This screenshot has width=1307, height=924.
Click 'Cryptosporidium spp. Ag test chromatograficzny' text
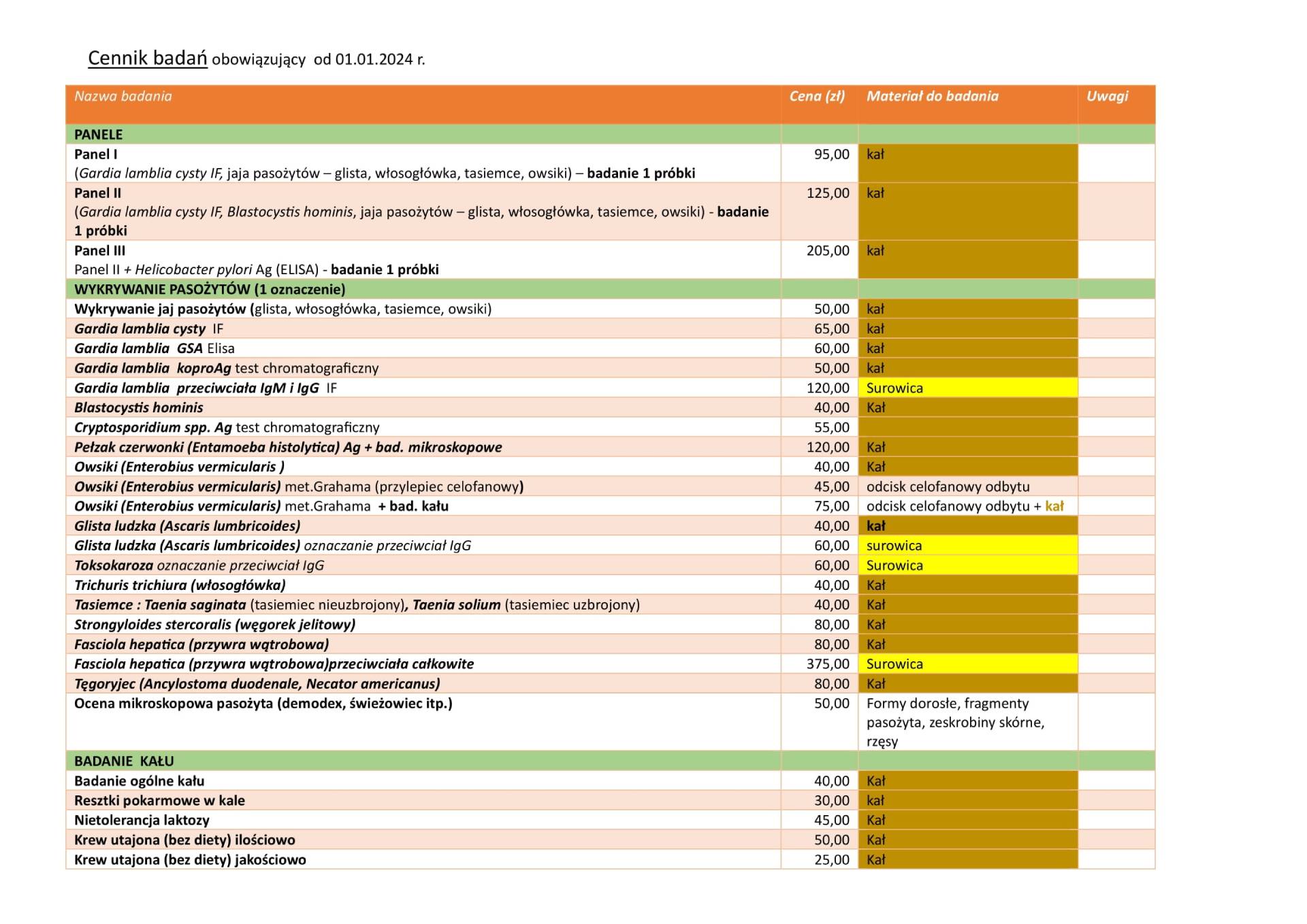click(227, 428)
